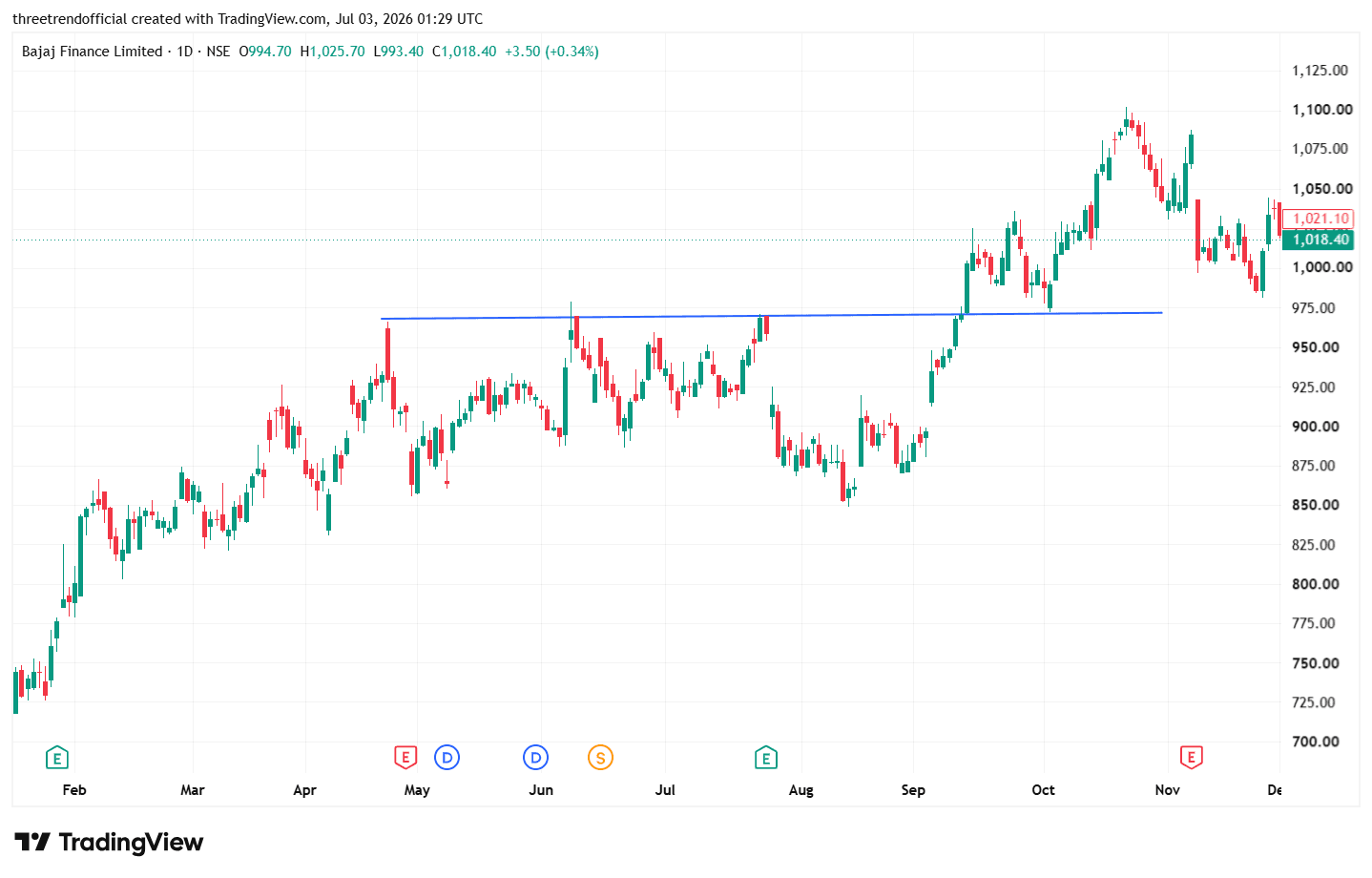The width and height of the screenshot is (1372, 878).
Task: Click the TradingView logo
Action: tap(109, 842)
